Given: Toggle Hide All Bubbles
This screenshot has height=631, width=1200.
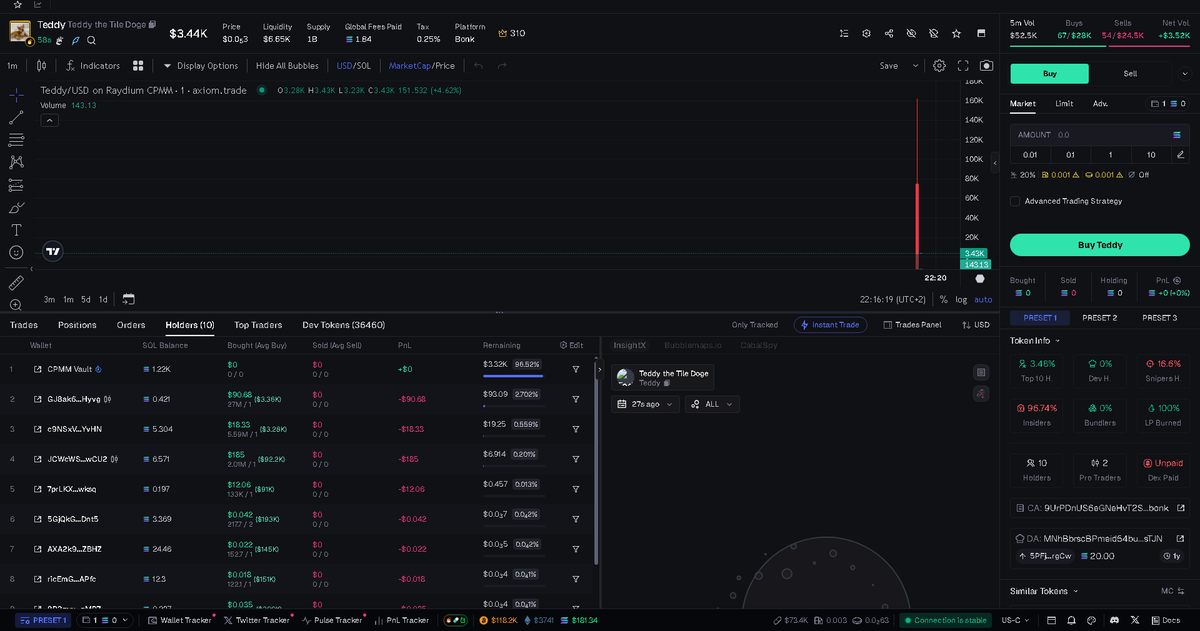Looking at the screenshot, I should click(287, 66).
